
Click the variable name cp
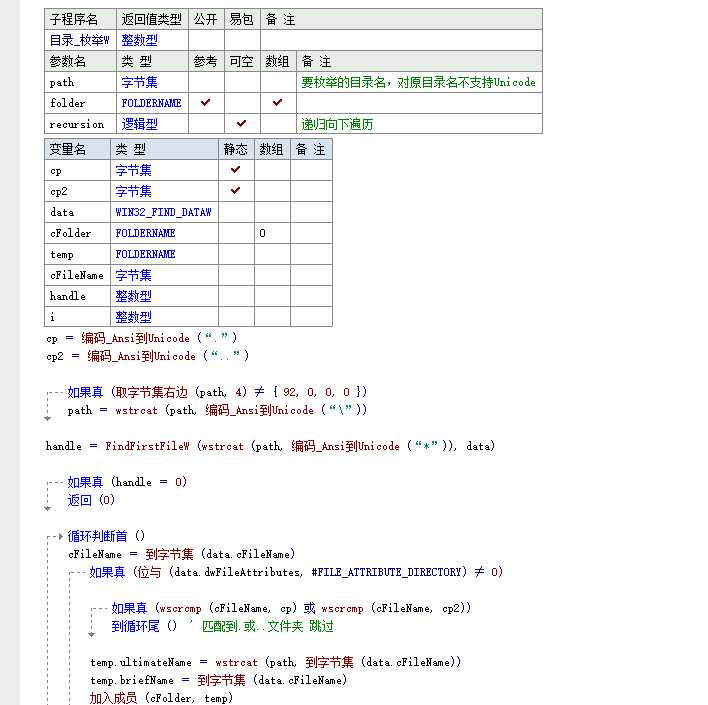coord(56,171)
